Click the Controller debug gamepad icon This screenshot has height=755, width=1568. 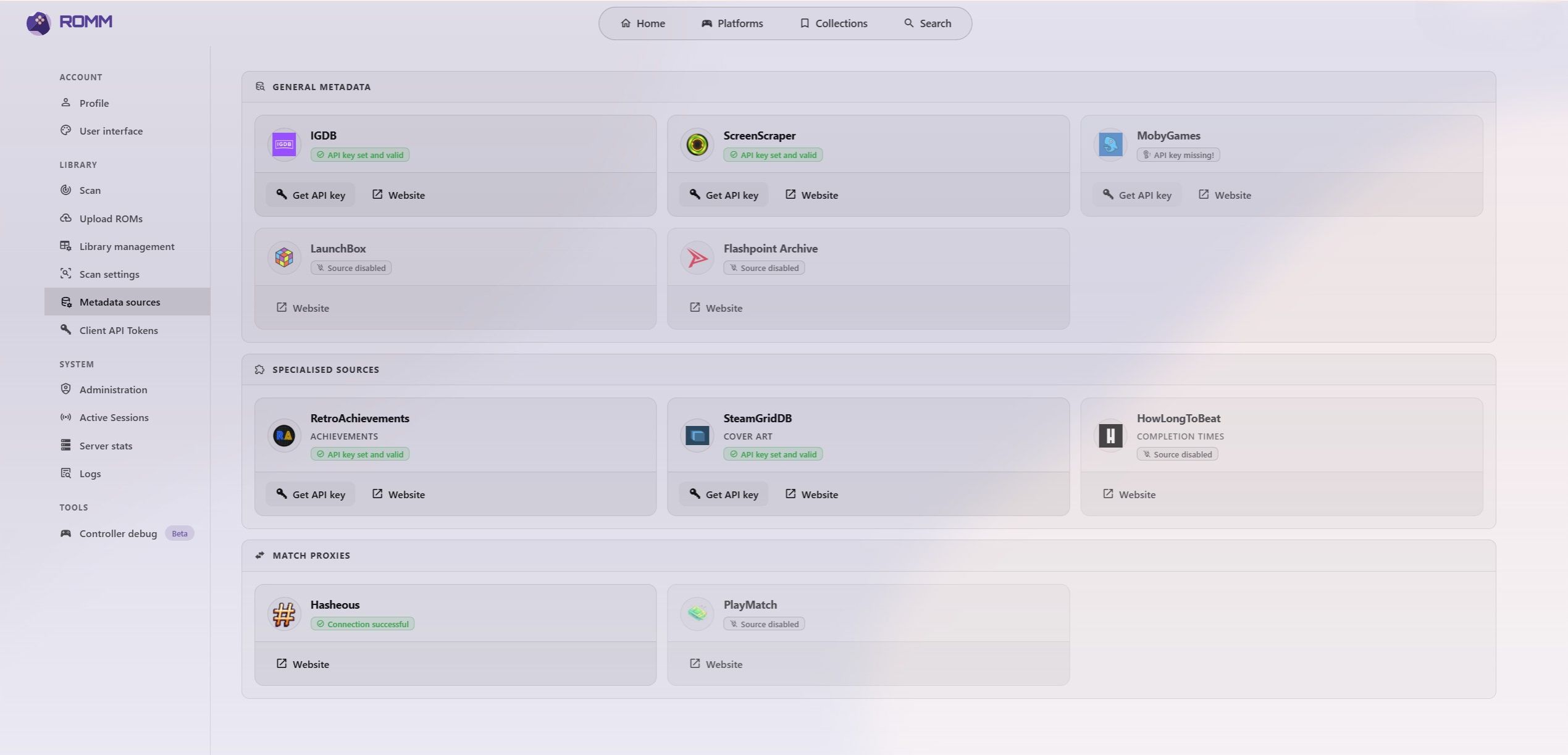pos(65,533)
